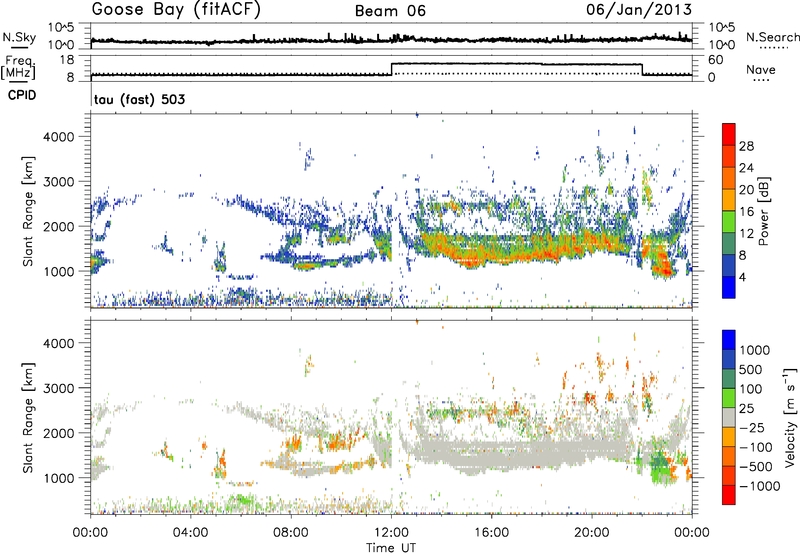Click the blue bottom of the power colorbar
800x554 pixels.
(729, 287)
